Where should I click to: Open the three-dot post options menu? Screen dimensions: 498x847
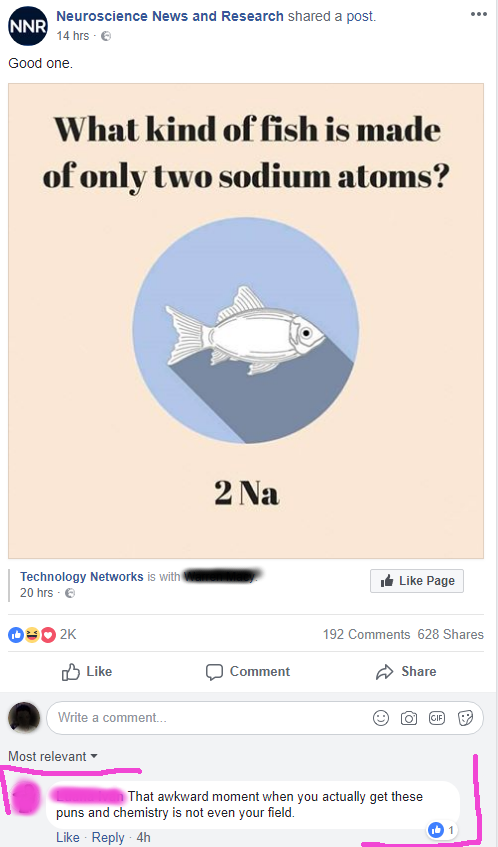[x=479, y=14]
